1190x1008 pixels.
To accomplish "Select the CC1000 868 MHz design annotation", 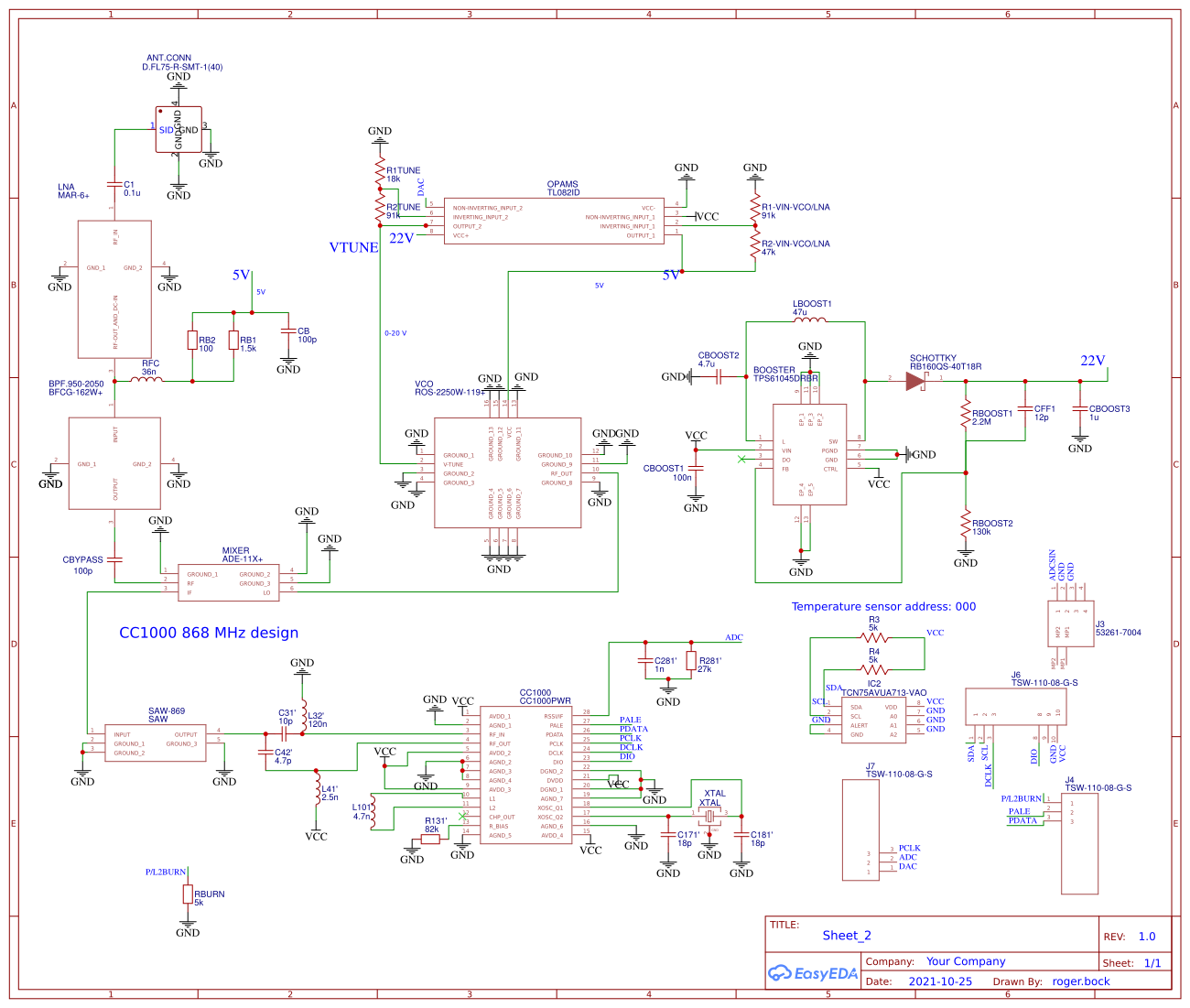I will pos(208,633).
